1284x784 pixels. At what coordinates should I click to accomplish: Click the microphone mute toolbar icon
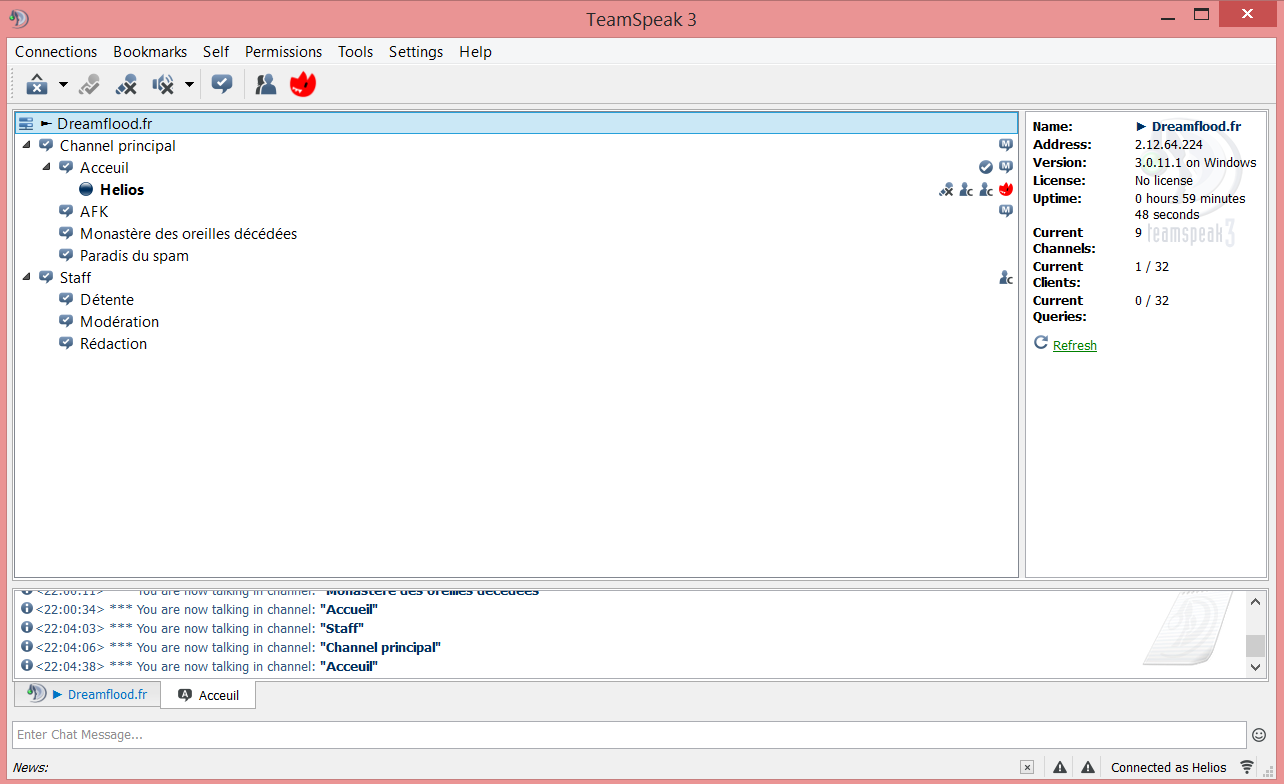[x=126, y=85]
